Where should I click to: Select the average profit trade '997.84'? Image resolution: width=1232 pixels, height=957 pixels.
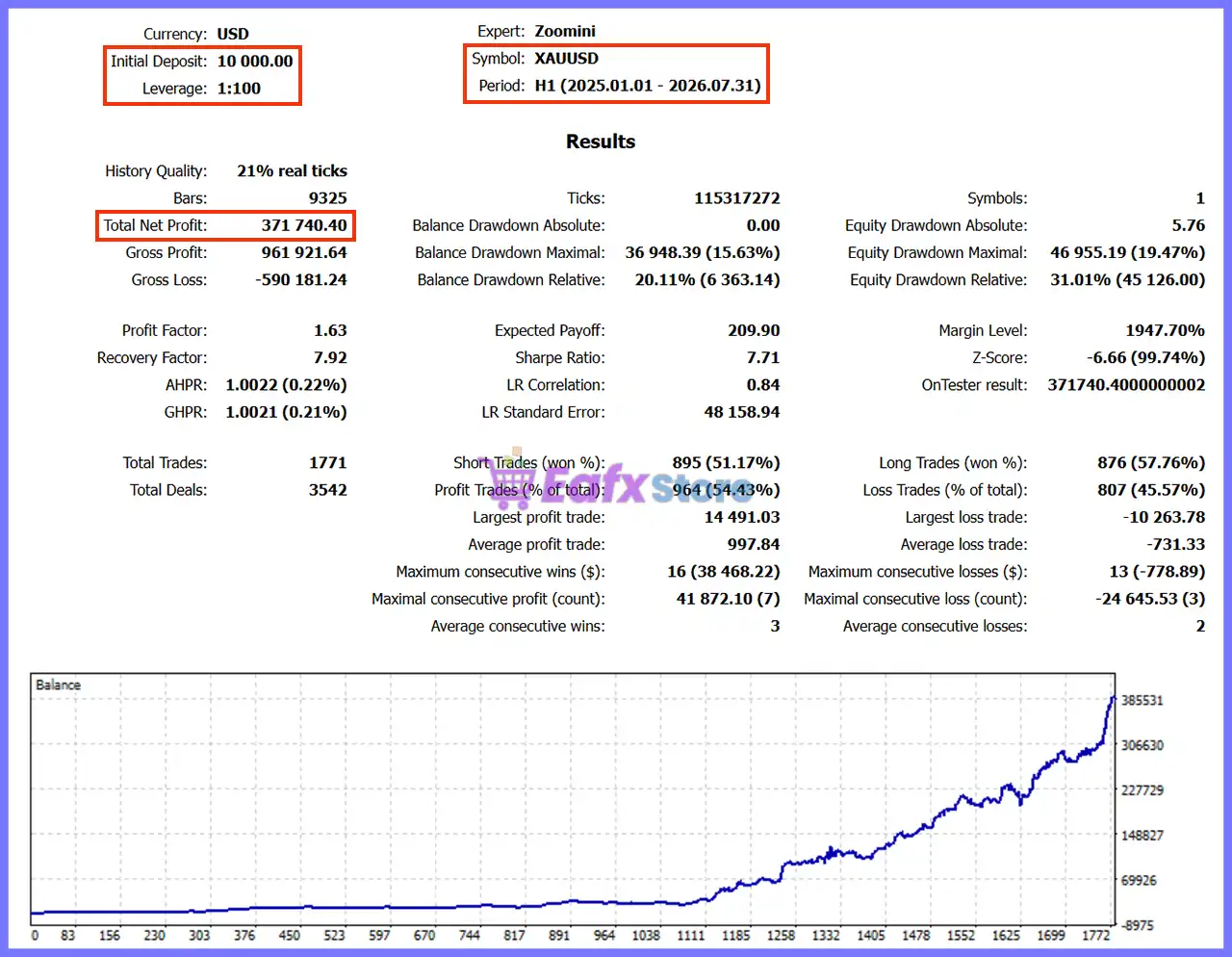755,544
